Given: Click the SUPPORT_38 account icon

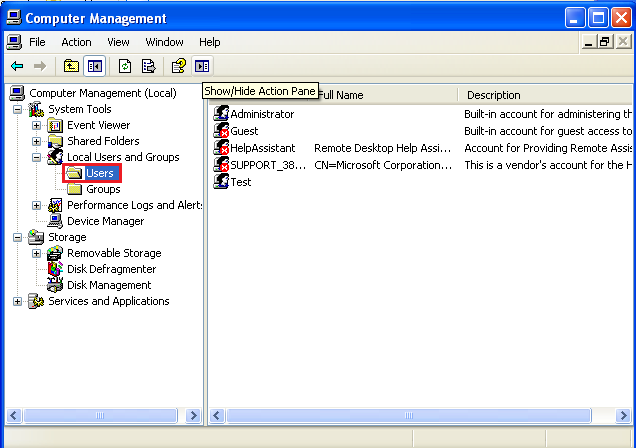Looking at the screenshot, I should (x=221, y=165).
